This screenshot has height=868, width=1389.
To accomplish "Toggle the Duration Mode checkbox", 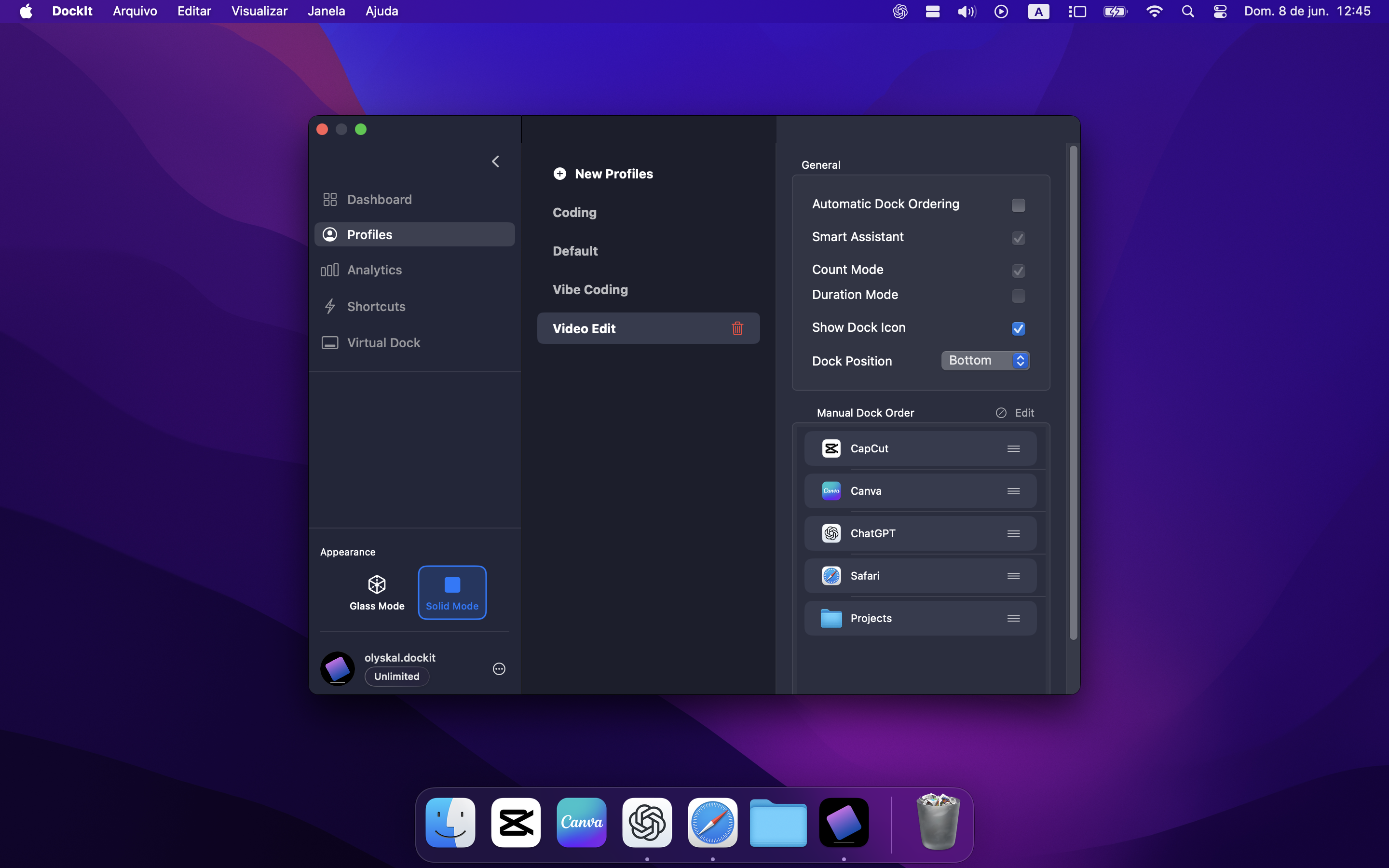I will point(1018,296).
